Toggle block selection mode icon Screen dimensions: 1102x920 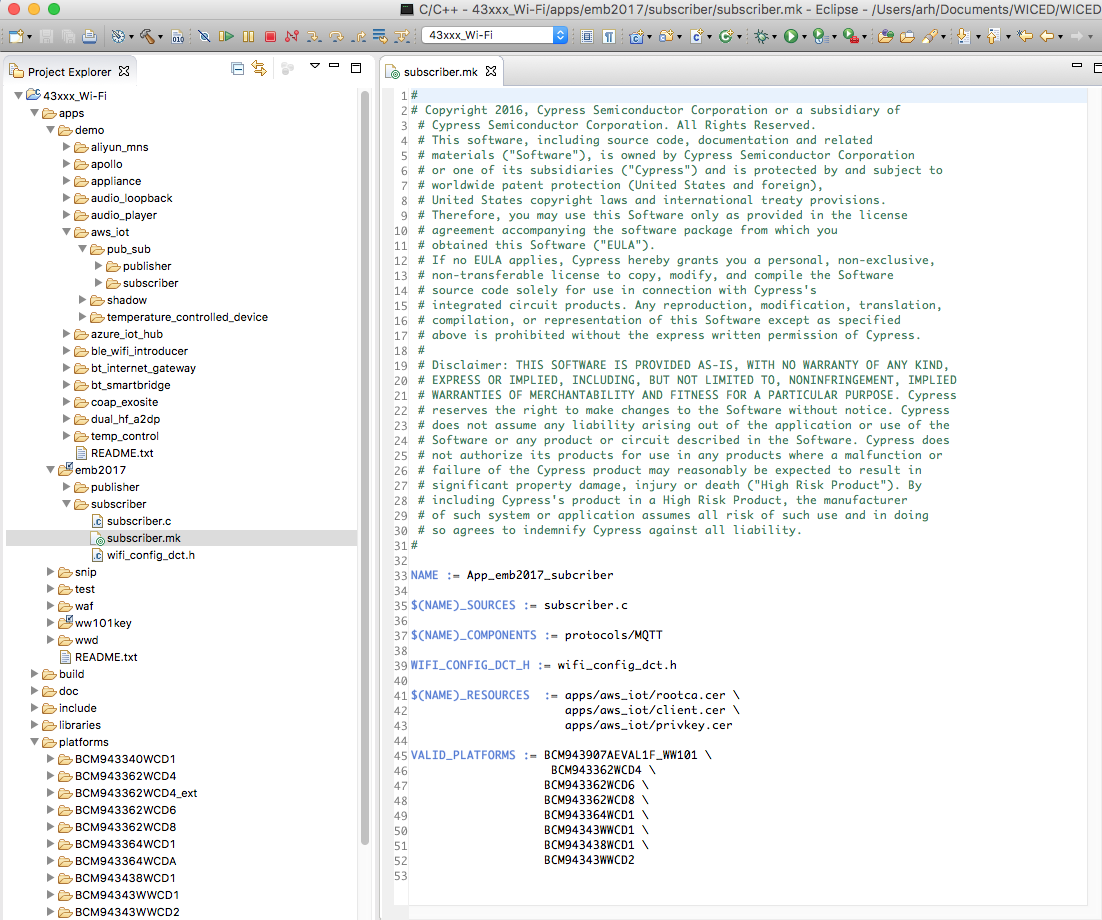click(587, 36)
